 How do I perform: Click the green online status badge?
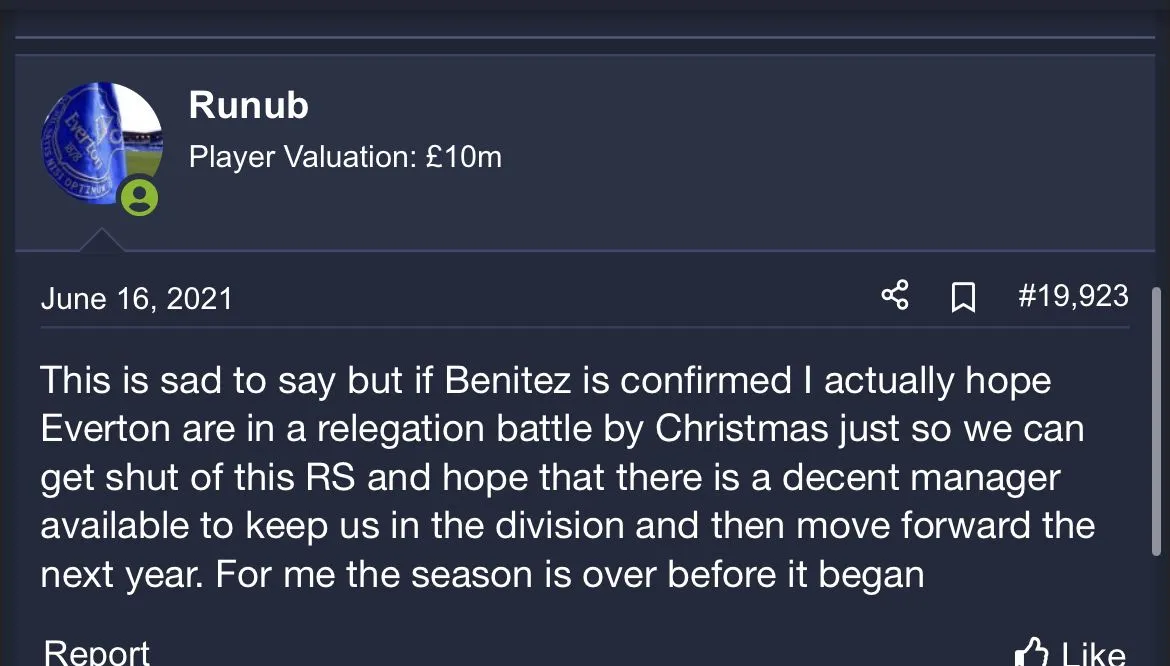(140, 196)
